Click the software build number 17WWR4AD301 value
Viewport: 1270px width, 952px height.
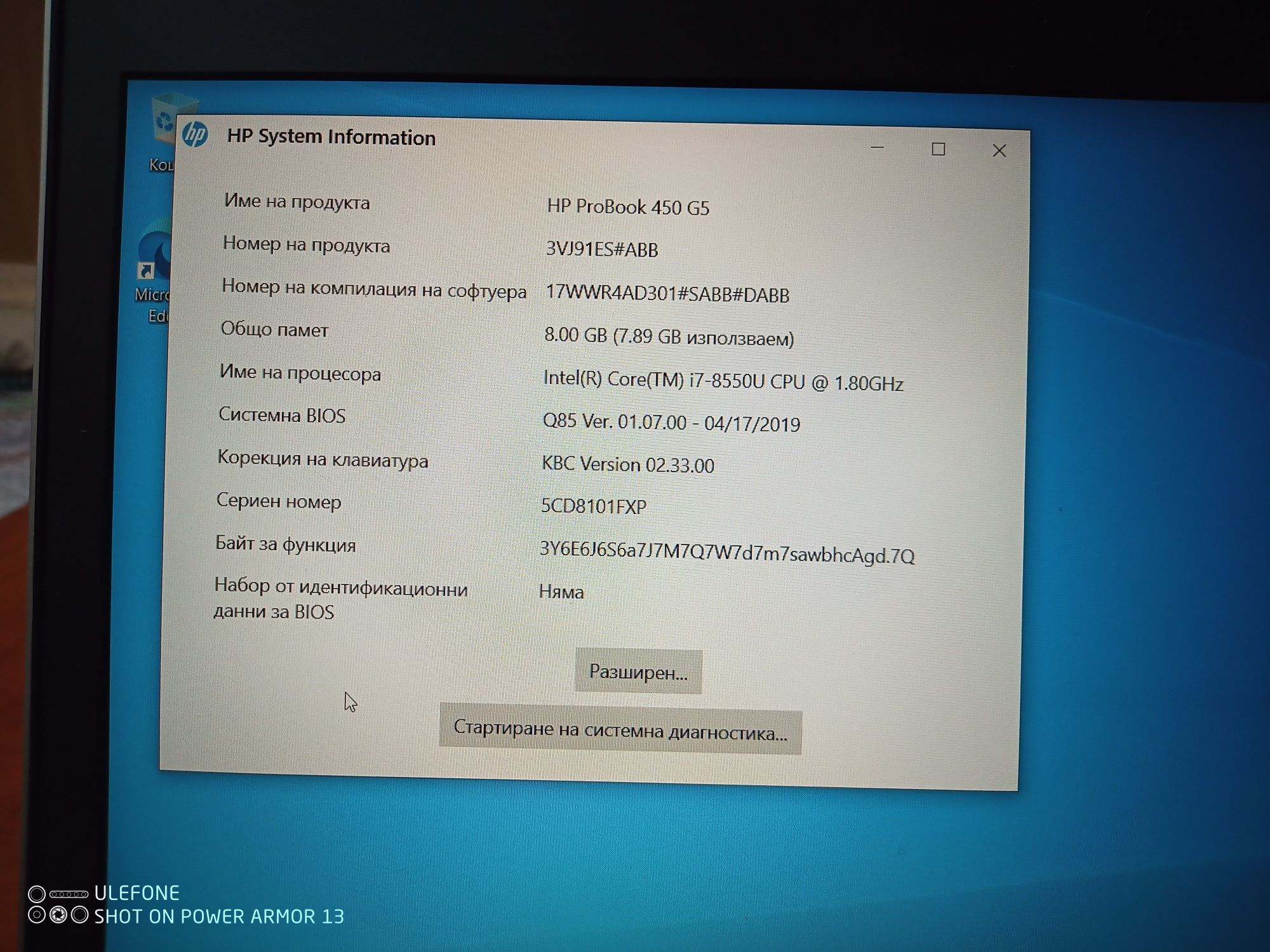click(x=667, y=293)
